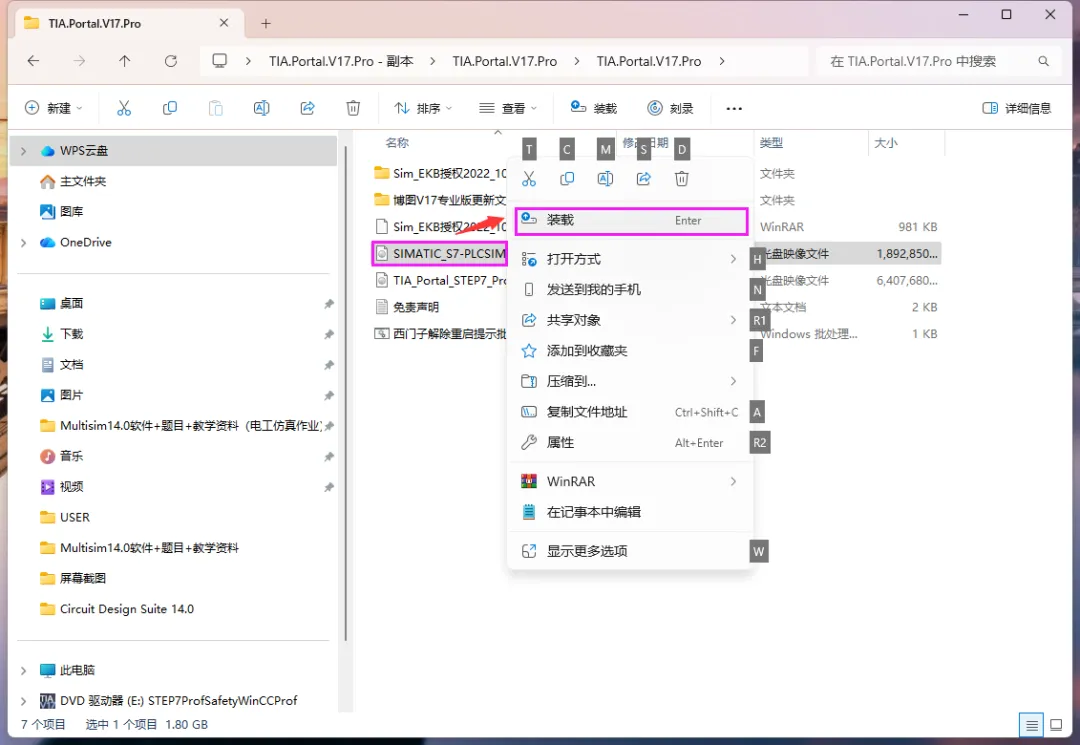Click the Share icon in the toolbar
Image resolution: width=1080 pixels, height=745 pixels.
pyautogui.click(x=307, y=108)
